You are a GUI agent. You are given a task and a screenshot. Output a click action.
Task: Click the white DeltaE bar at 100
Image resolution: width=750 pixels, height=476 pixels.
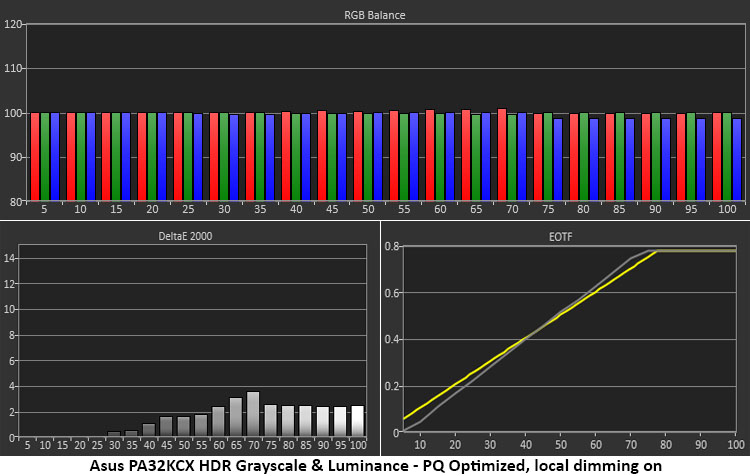357,421
